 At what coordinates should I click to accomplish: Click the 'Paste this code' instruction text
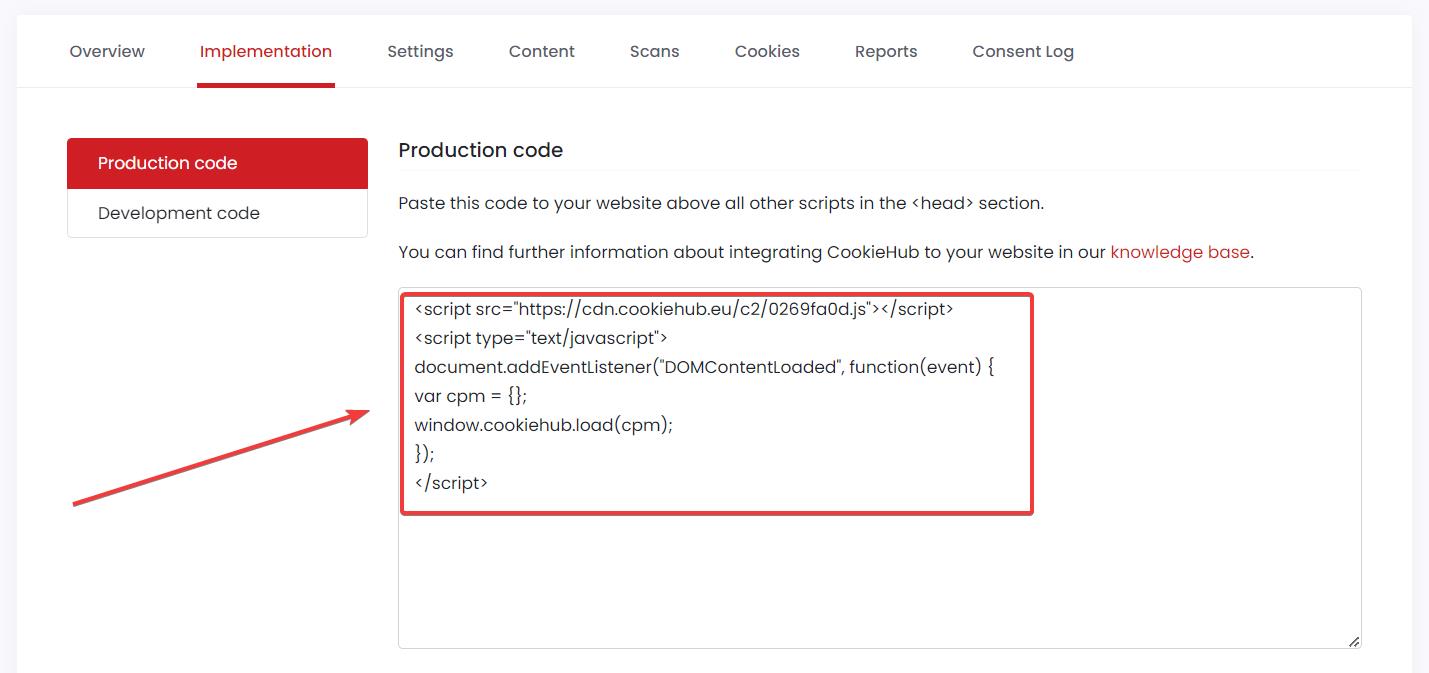(x=721, y=203)
